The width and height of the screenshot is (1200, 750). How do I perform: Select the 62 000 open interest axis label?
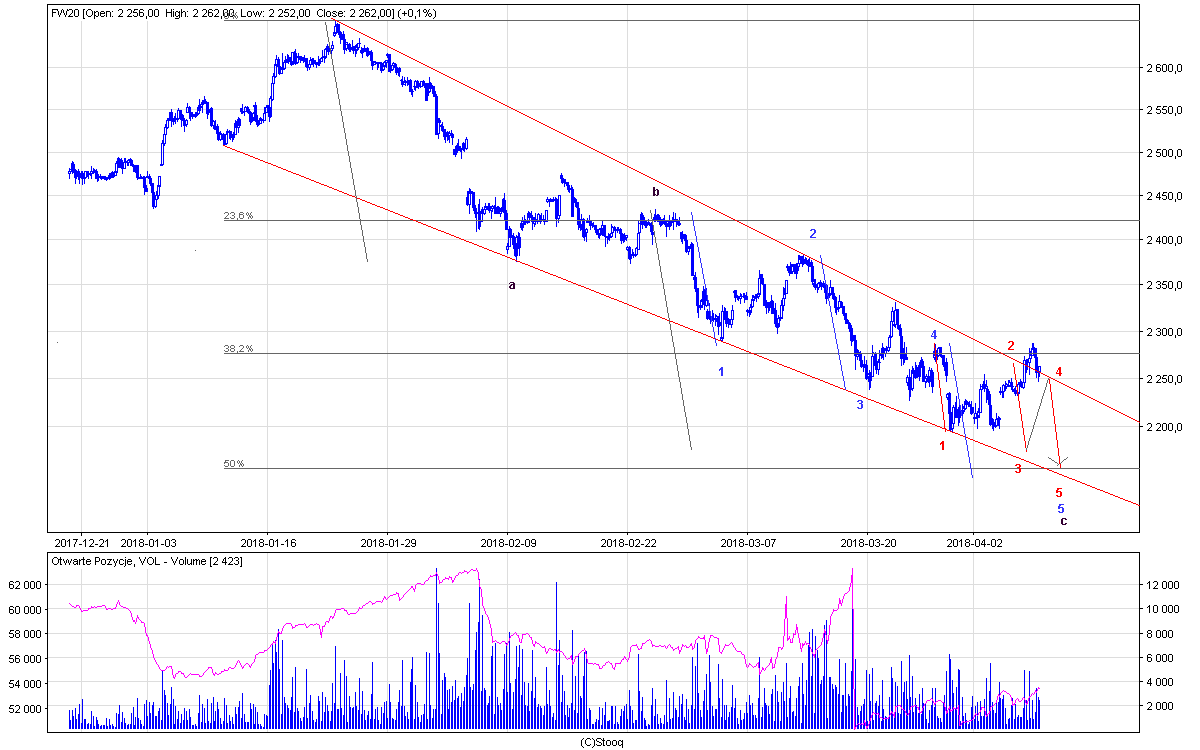point(24,585)
